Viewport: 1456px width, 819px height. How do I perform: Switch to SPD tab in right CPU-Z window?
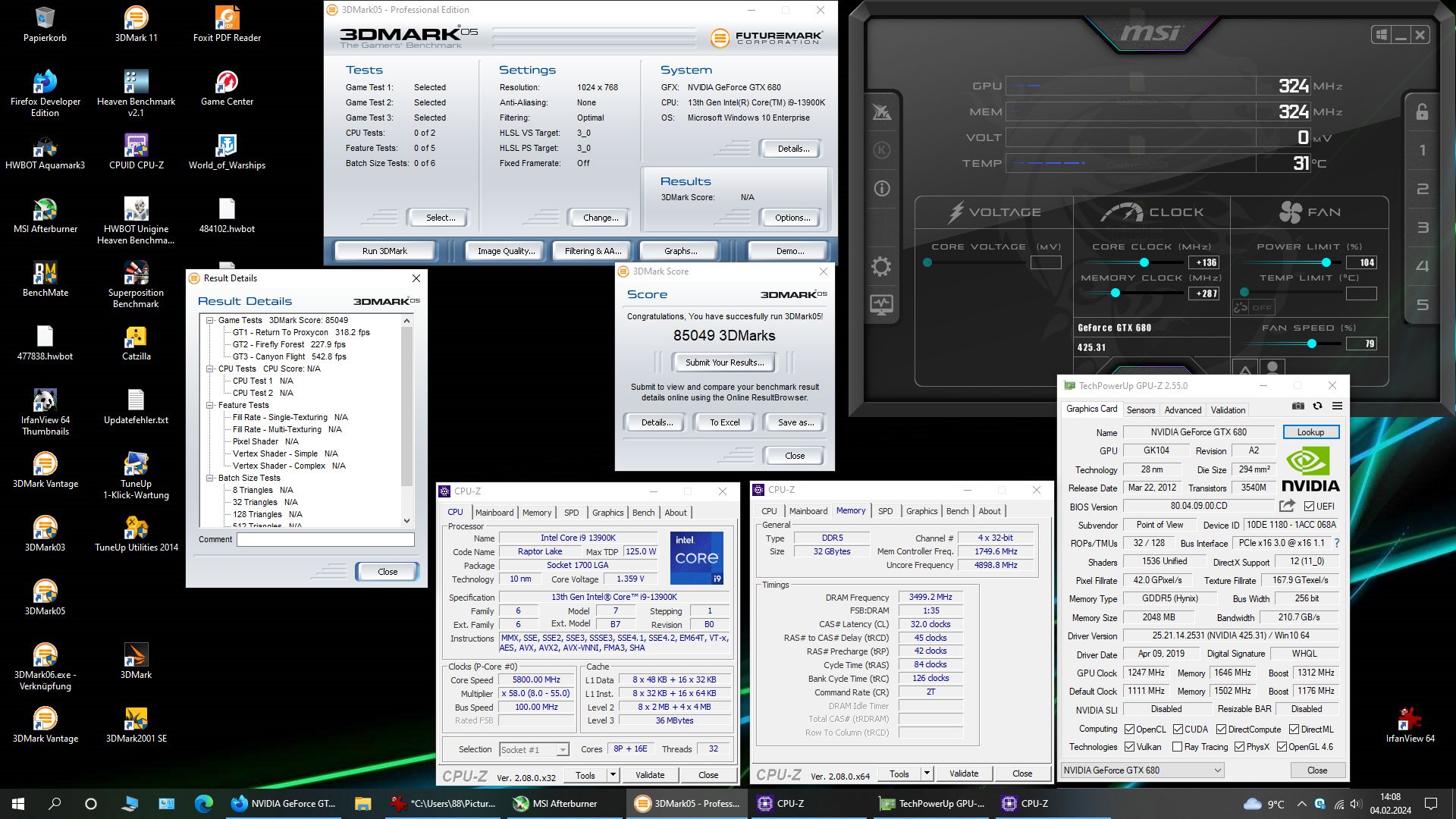point(886,511)
